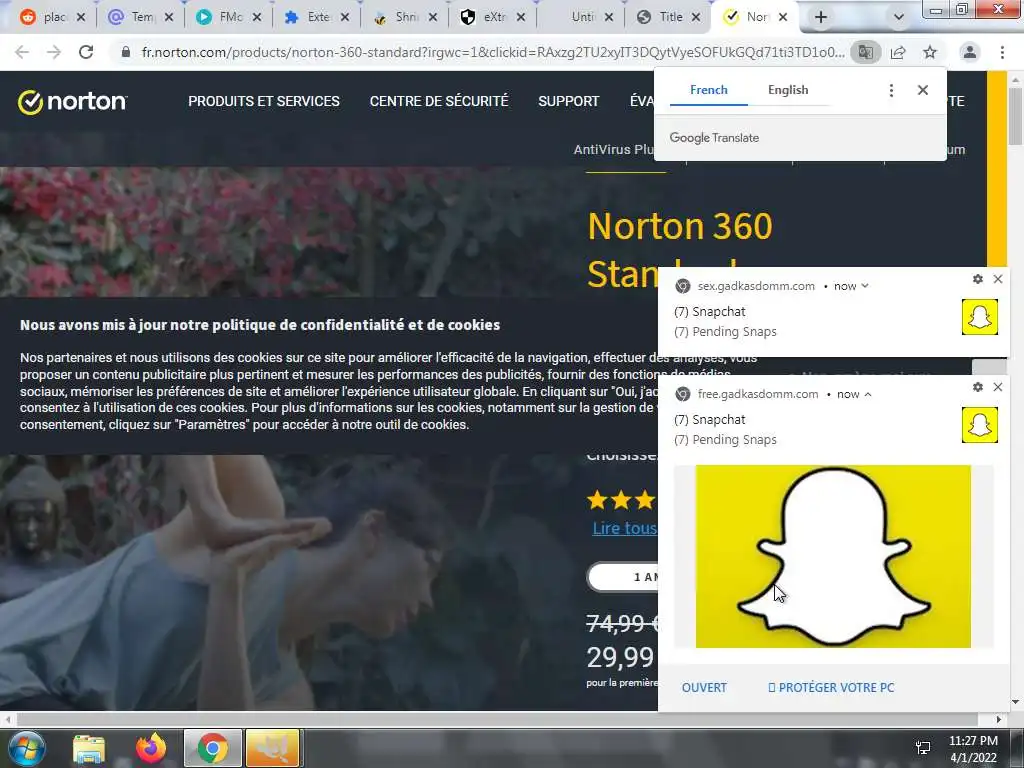Dismiss the free.gadkasdomm.com notification
Screen dimensions: 1024x768
click(x=998, y=387)
